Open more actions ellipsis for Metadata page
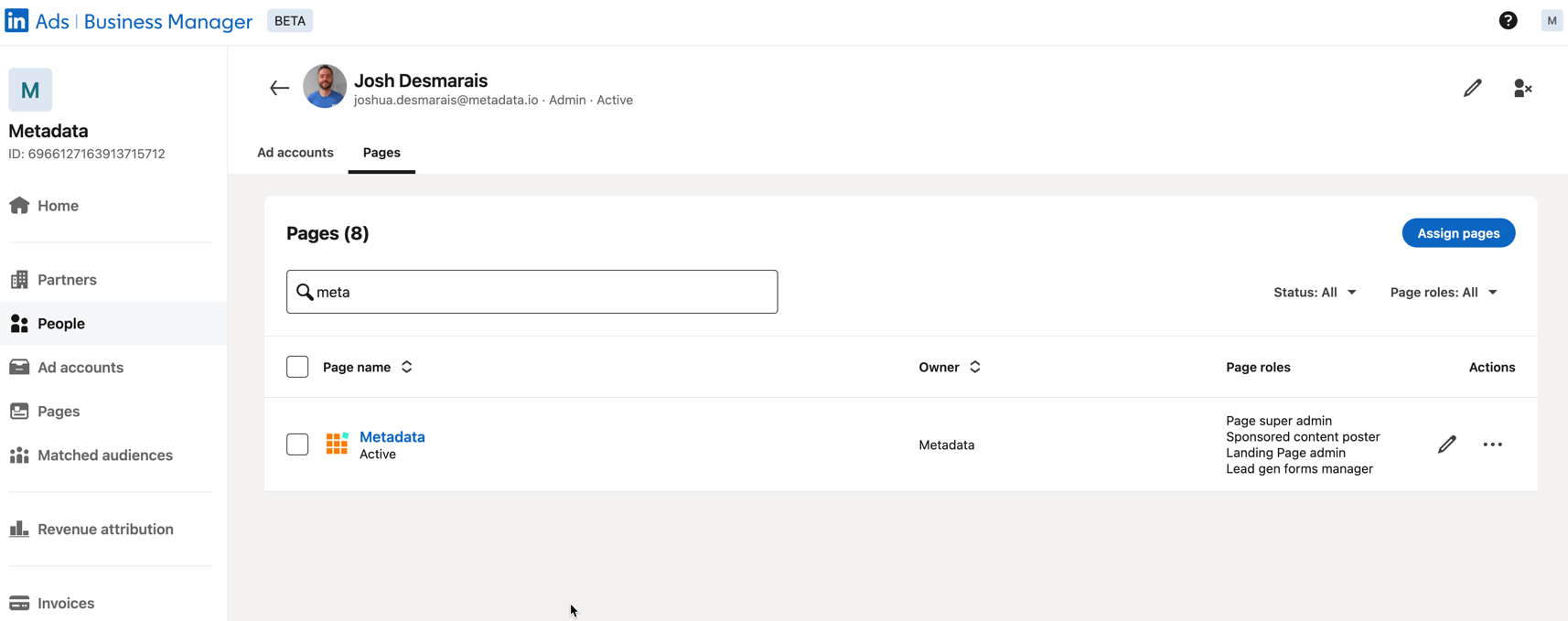Viewport: 1568px width, 621px height. [x=1492, y=444]
